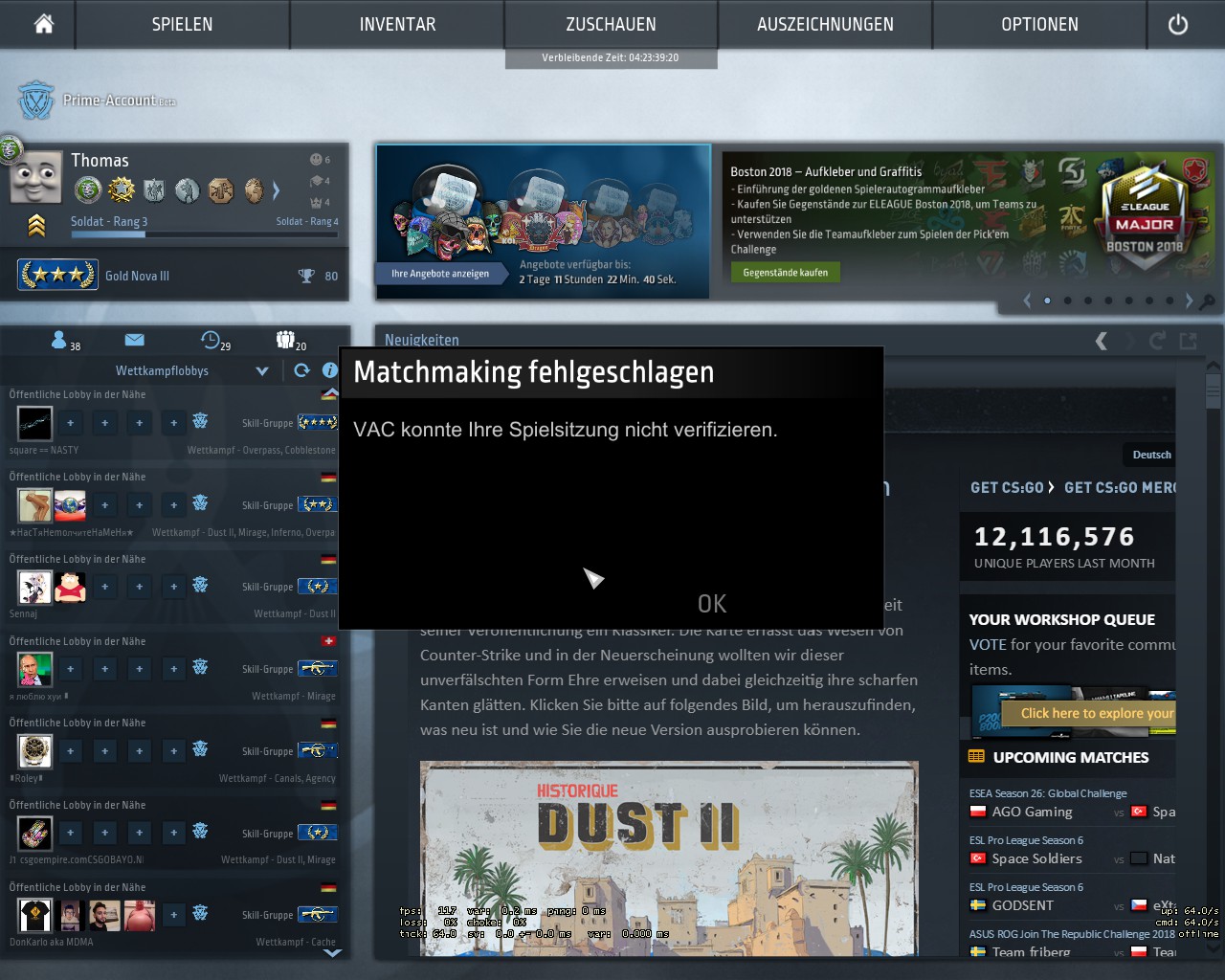Join the Sennaj lobby icon
Viewport: 1225px width, 980px height.
click(200, 585)
